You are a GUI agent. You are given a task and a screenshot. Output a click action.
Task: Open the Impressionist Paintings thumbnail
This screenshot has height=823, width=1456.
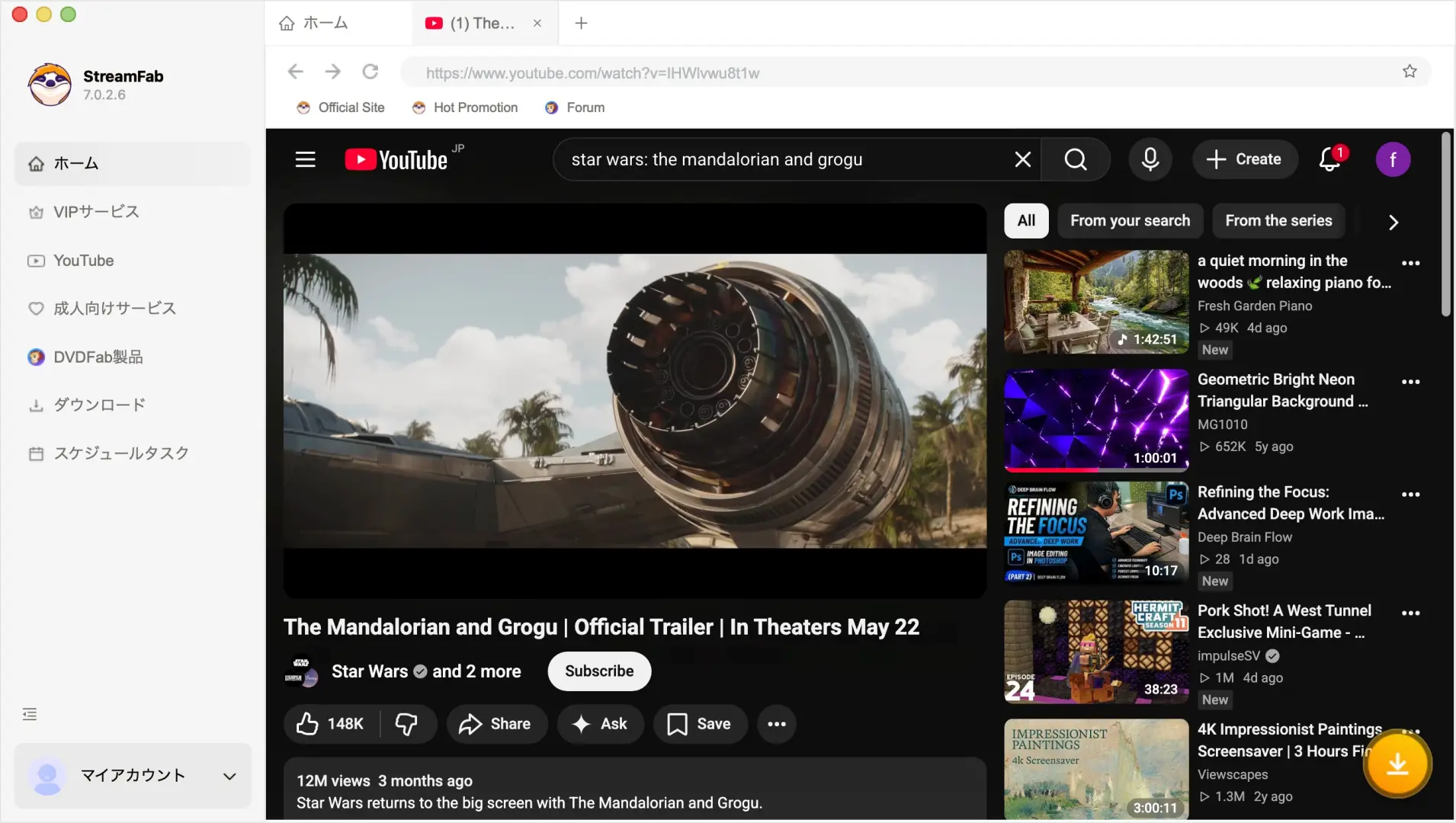(1096, 770)
